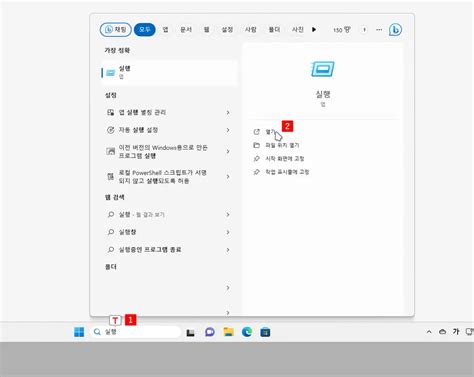The height and width of the screenshot is (377, 474).
Task: Select the 모두 filter tab
Action: (x=145, y=30)
